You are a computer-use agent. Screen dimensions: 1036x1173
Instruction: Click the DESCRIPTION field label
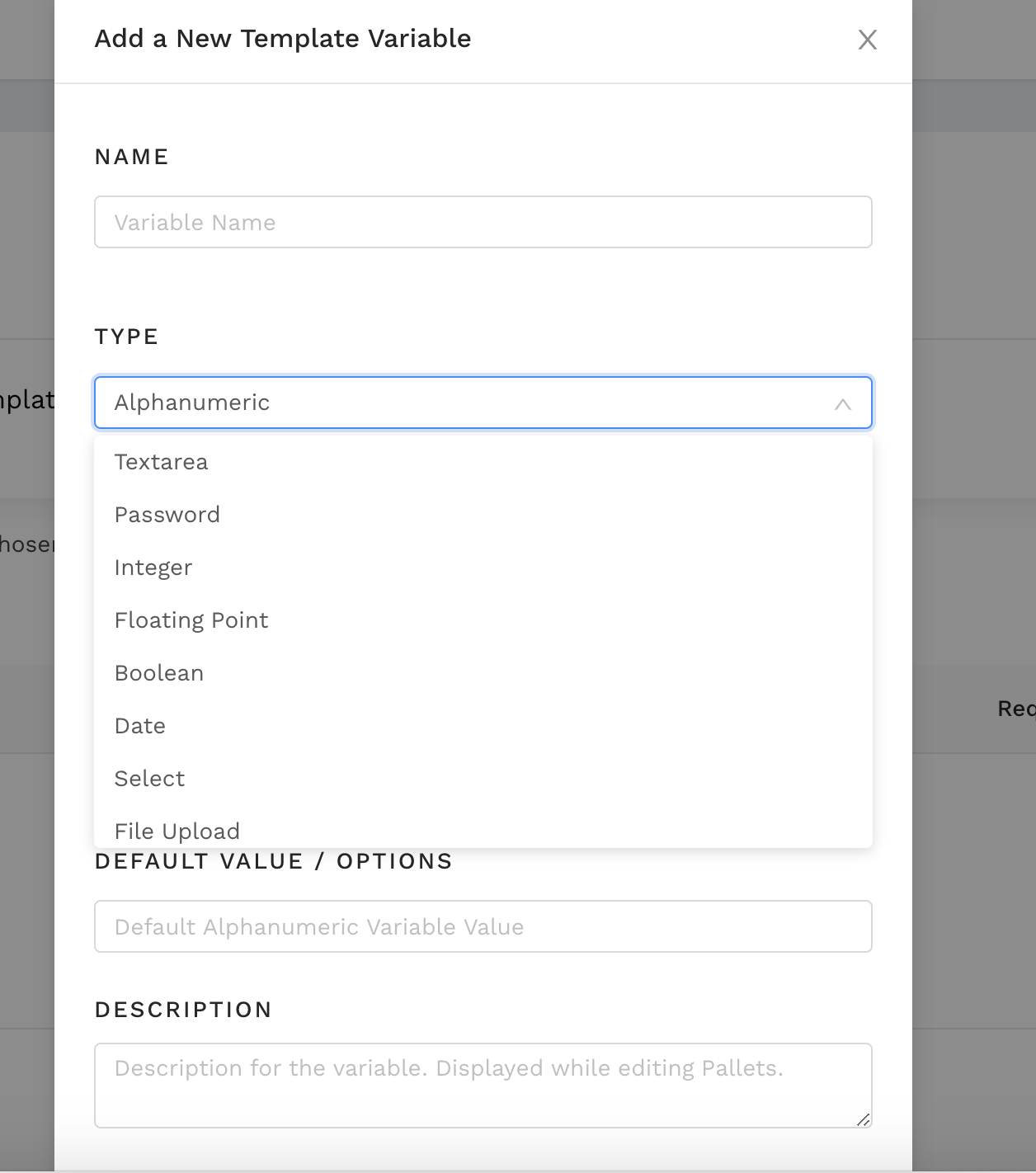183,1010
